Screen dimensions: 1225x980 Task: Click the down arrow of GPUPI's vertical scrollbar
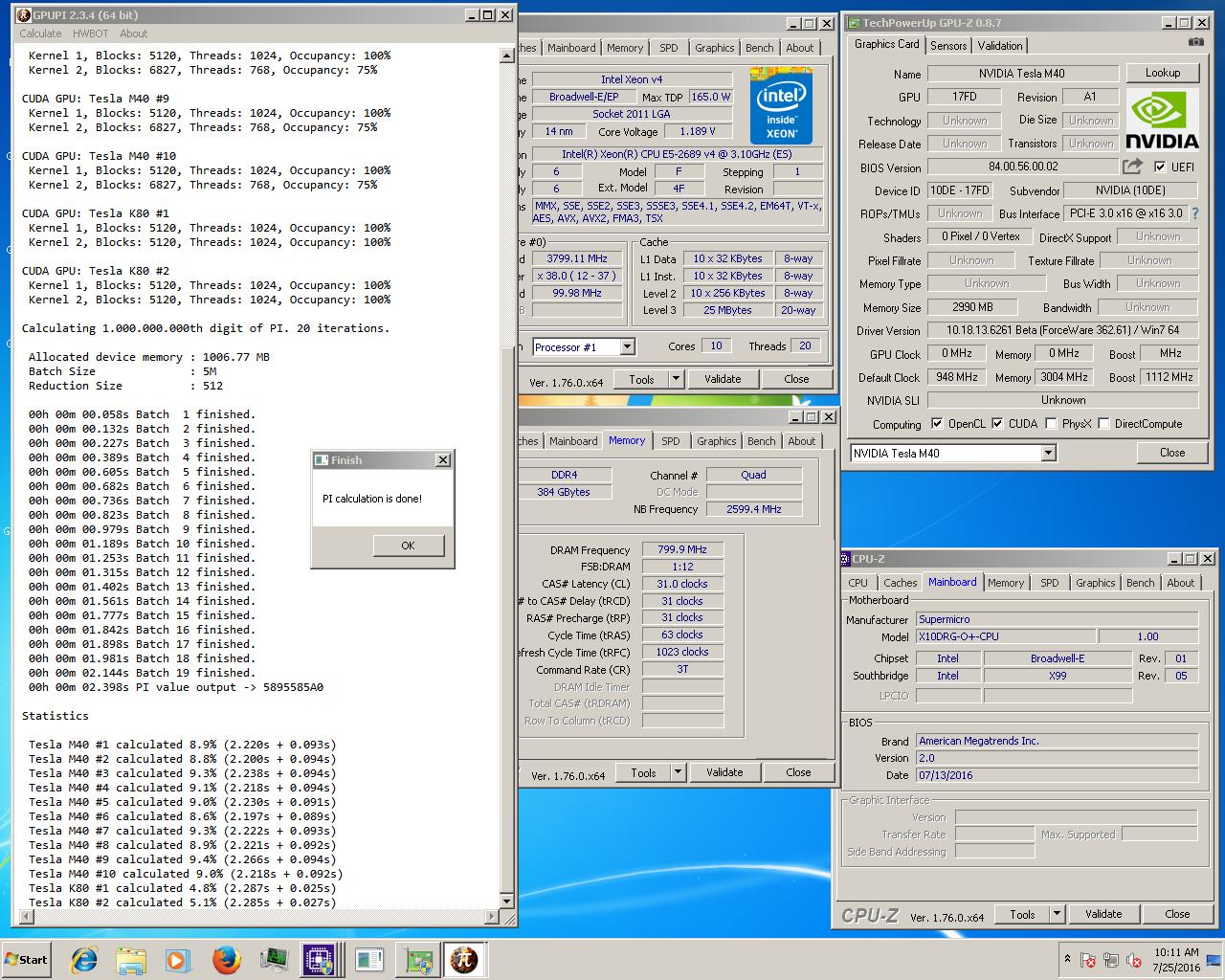pyautogui.click(x=508, y=902)
